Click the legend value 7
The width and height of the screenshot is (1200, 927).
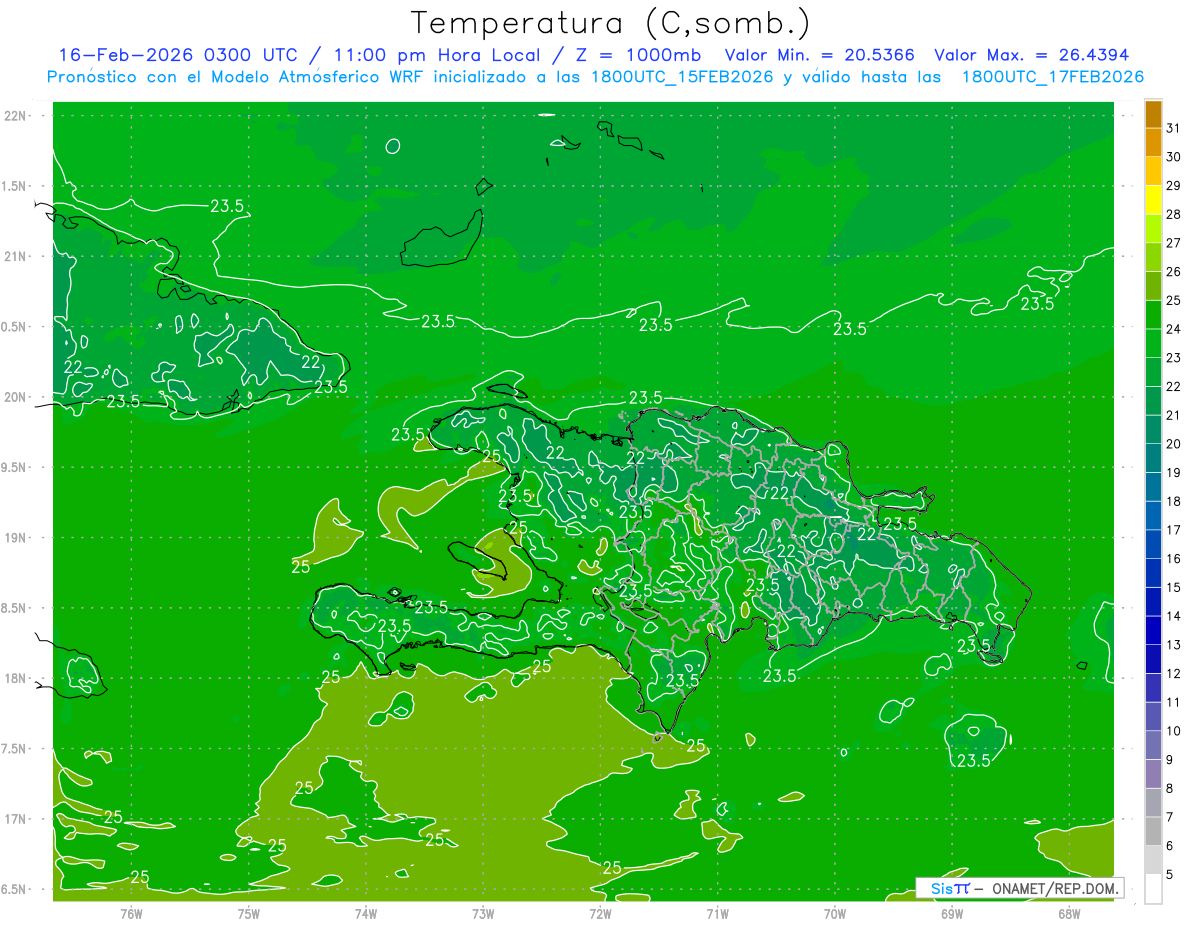(1169, 817)
